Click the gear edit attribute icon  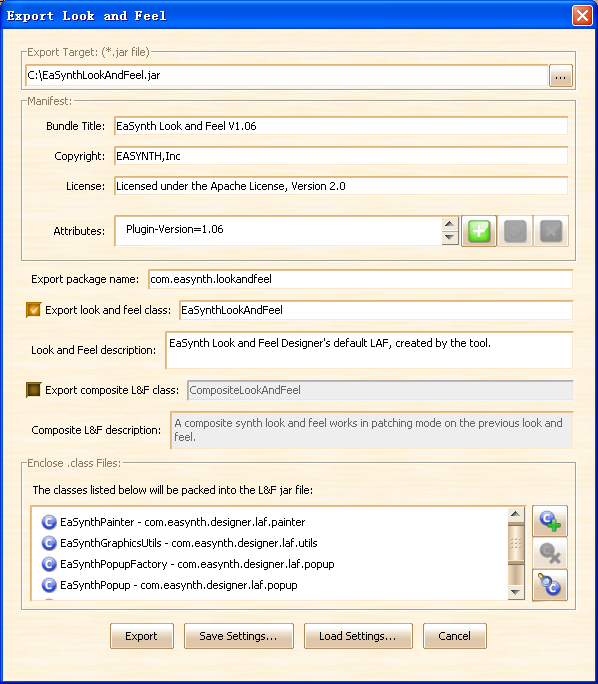pos(515,231)
